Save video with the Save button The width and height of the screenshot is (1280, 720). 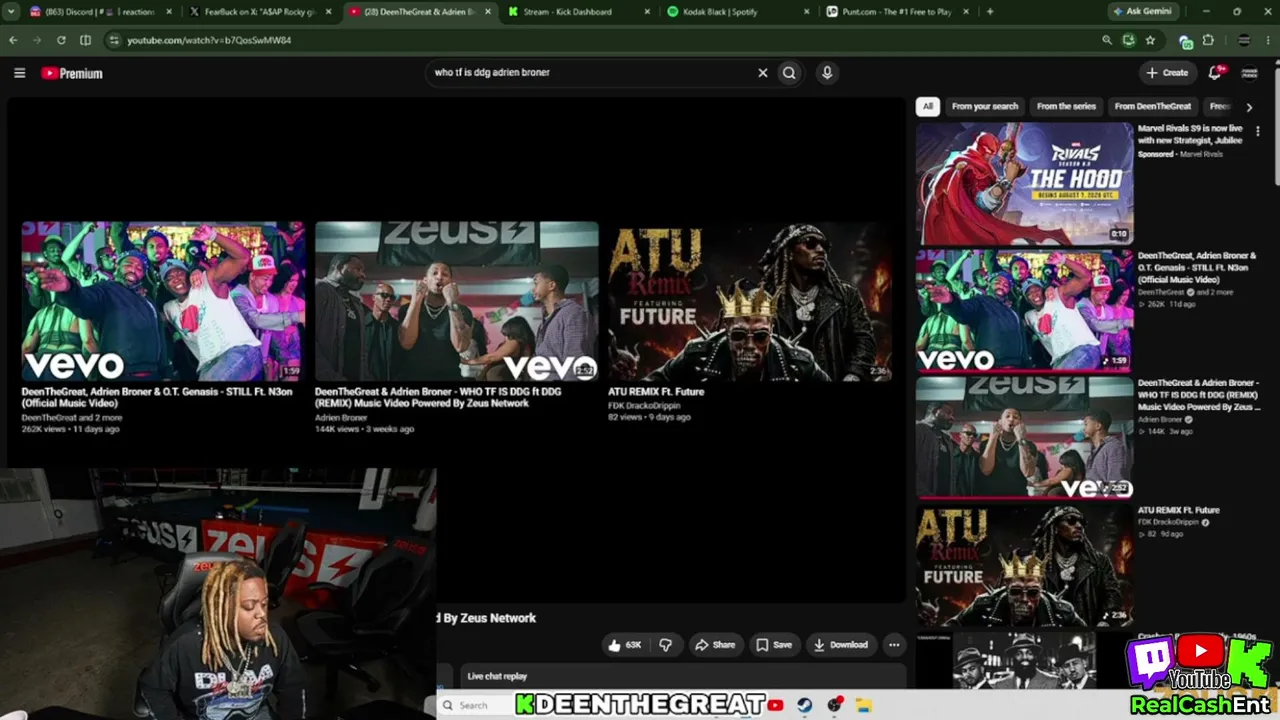[774, 645]
